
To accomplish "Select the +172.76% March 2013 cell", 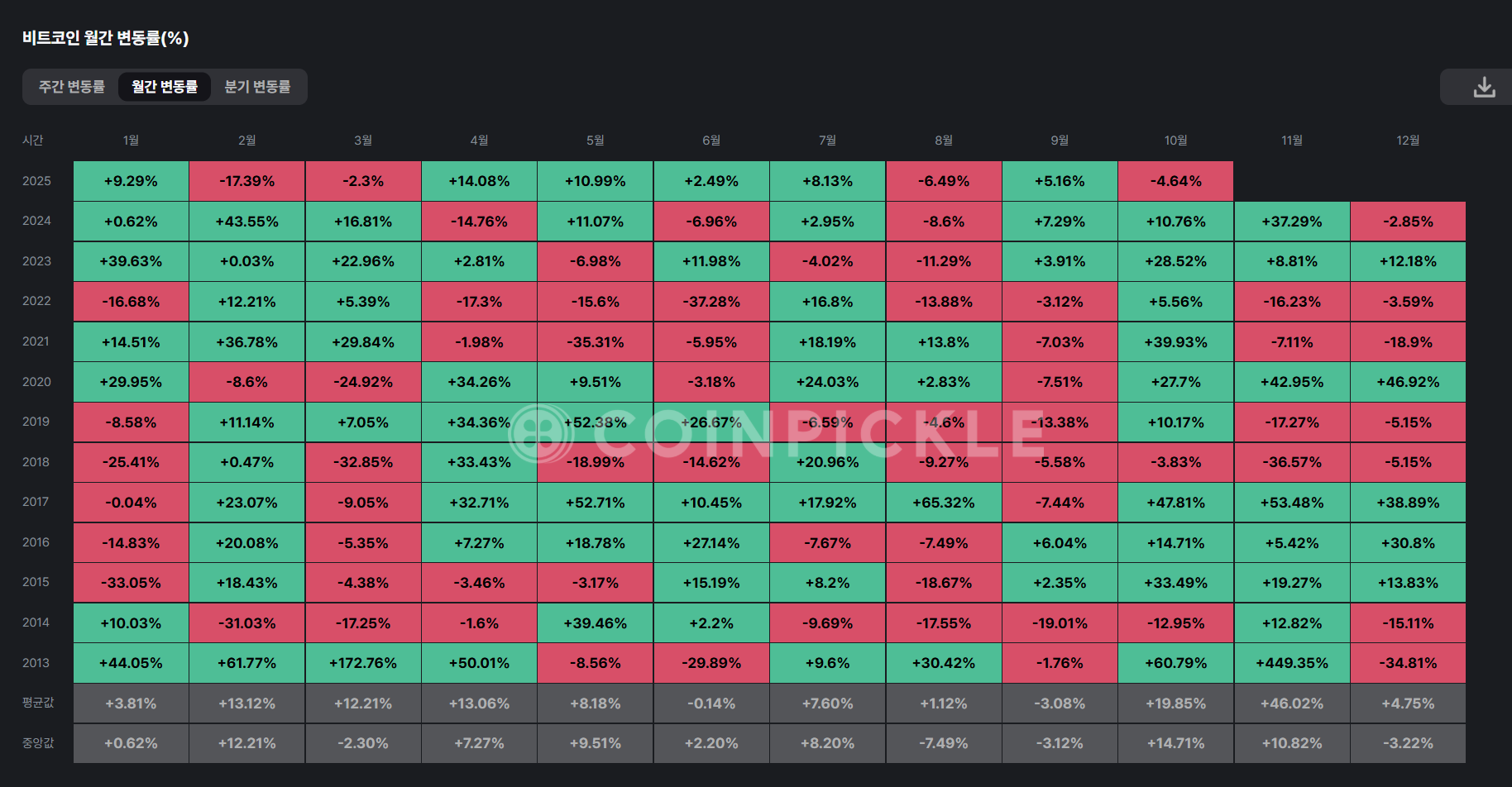I will 363,663.
